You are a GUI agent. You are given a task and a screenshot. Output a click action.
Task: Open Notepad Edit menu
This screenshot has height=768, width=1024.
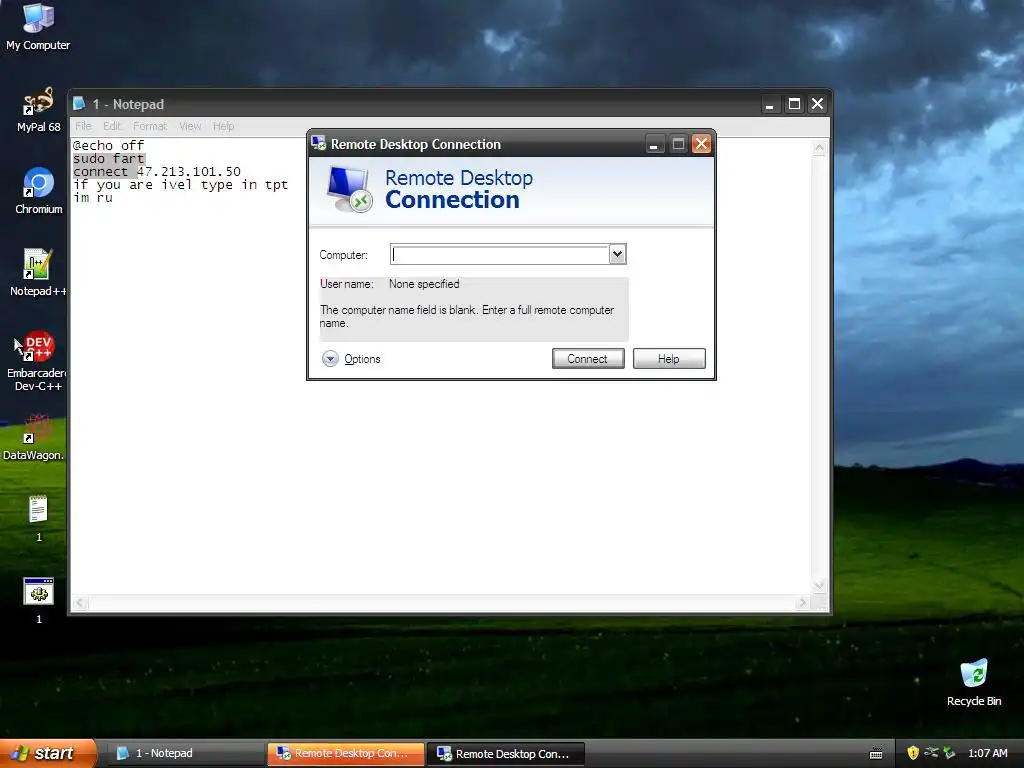[112, 126]
